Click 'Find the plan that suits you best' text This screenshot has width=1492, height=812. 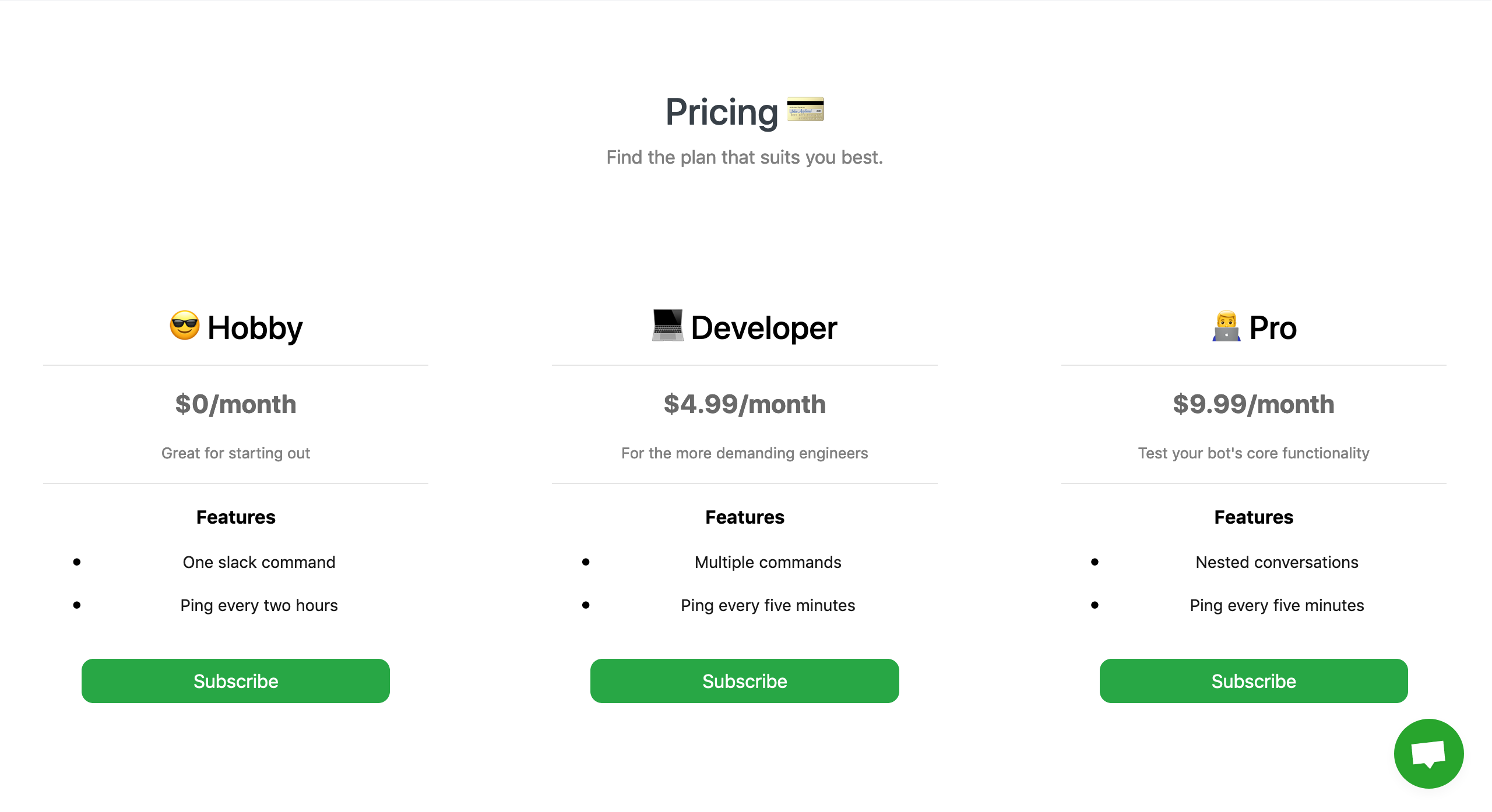744,157
